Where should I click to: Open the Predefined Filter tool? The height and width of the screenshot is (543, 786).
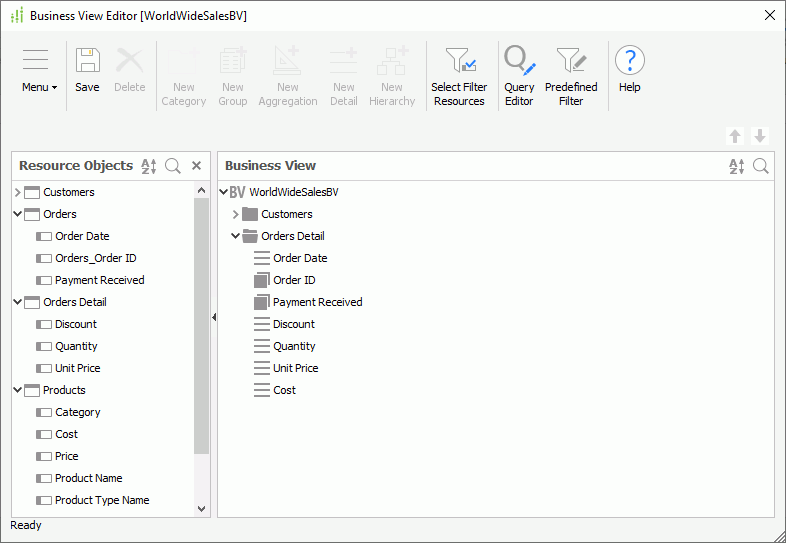[571, 62]
